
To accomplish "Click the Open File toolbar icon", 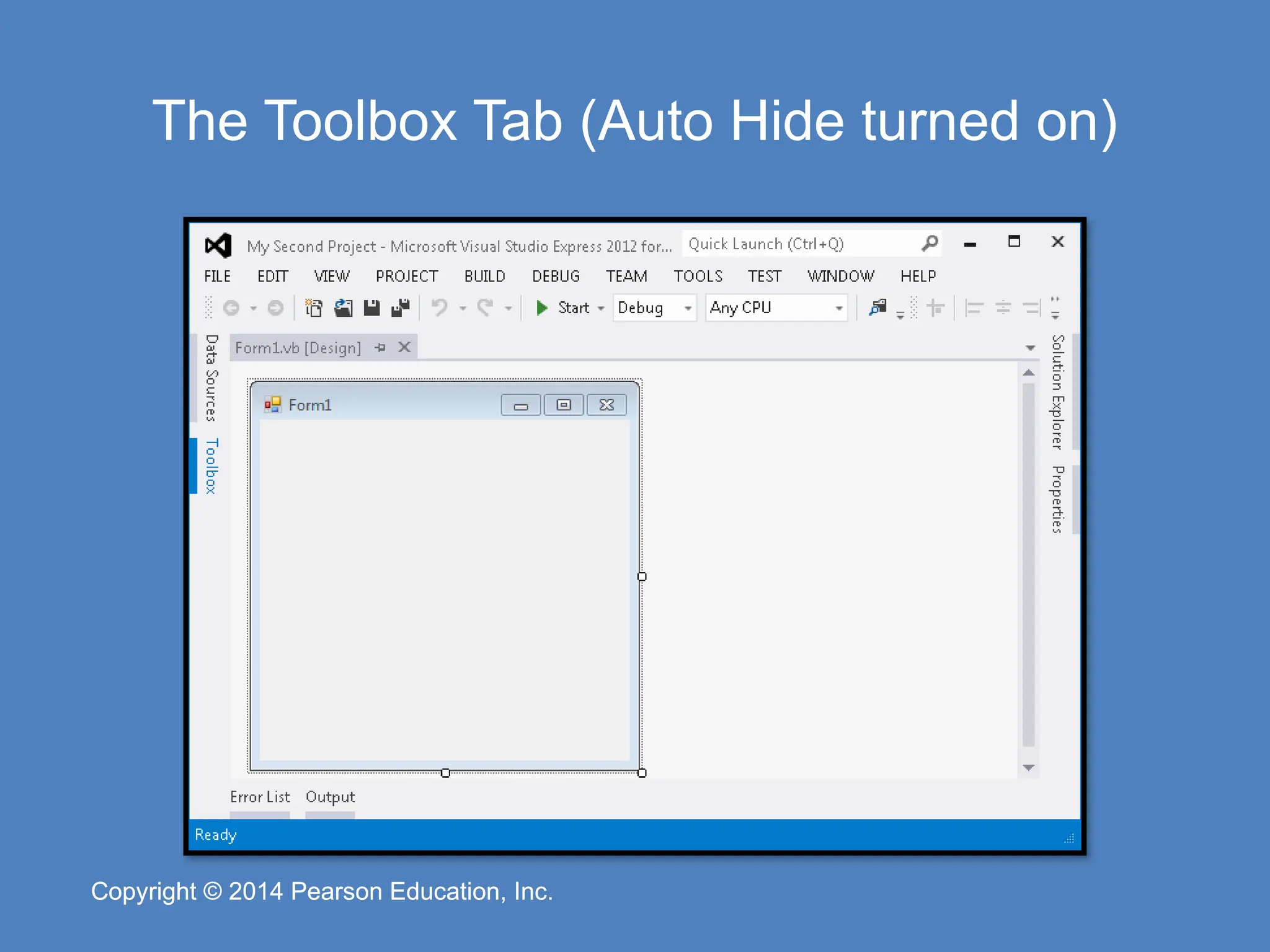I will tap(343, 307).
